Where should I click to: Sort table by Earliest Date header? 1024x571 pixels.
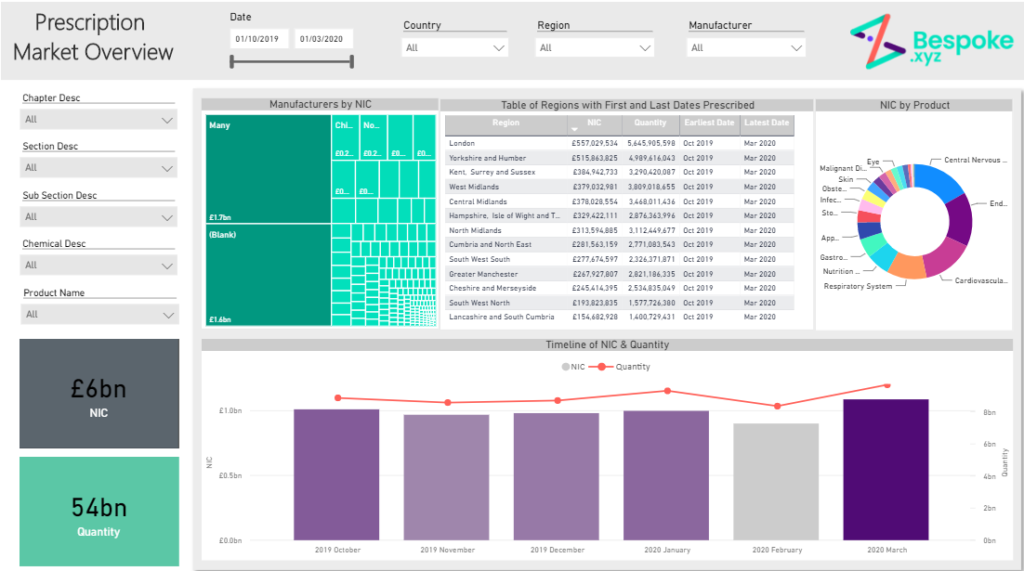click(x=709, y=123)
